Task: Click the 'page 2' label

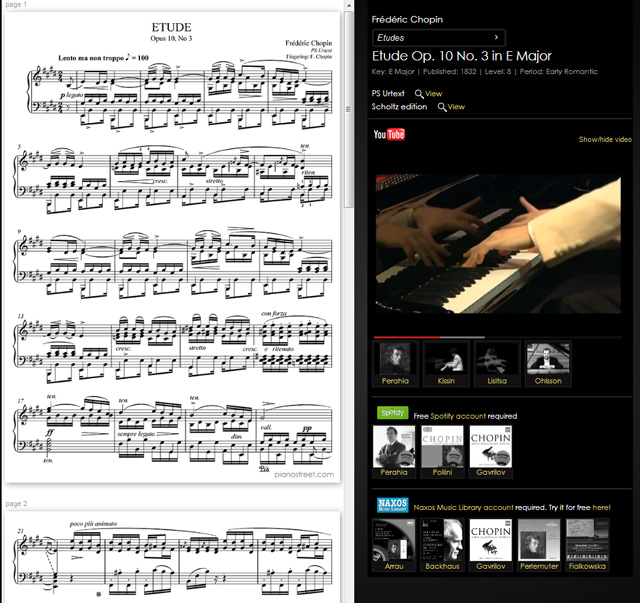Action: 16,504
